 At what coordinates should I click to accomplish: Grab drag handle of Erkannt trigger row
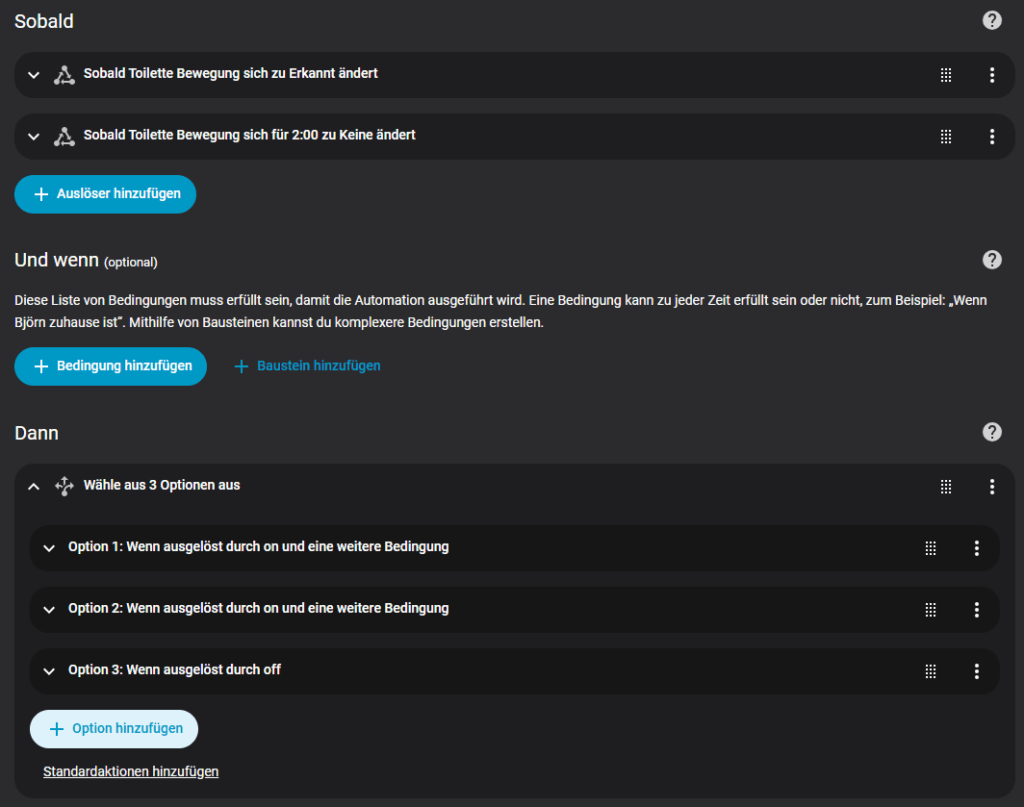(945, 75)
